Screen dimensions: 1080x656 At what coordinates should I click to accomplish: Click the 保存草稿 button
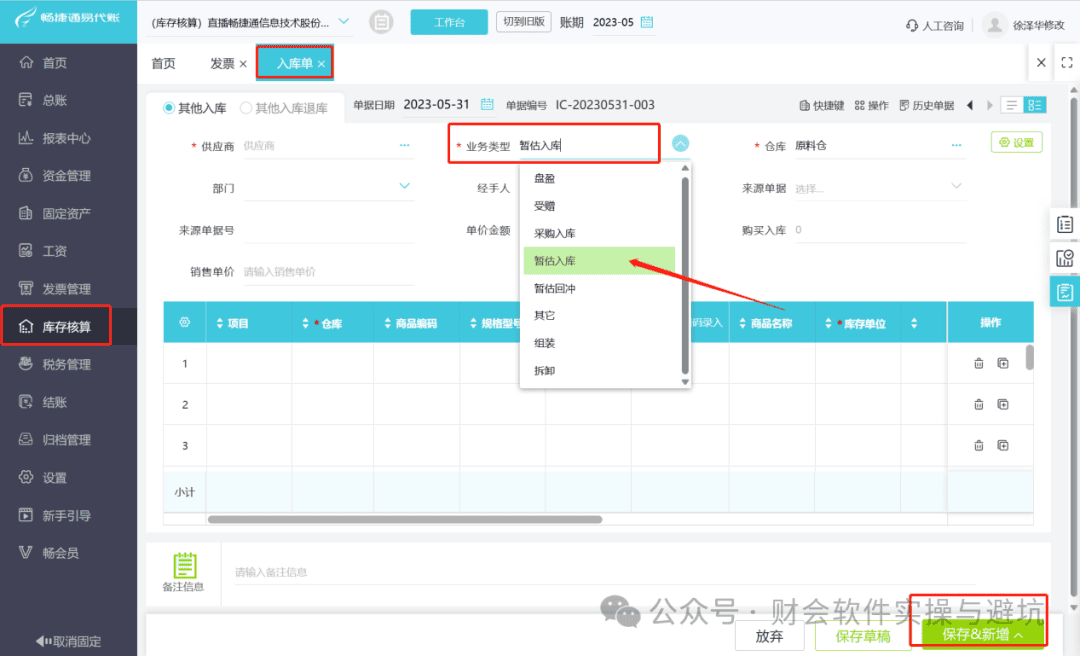click(x=862, y=636)
